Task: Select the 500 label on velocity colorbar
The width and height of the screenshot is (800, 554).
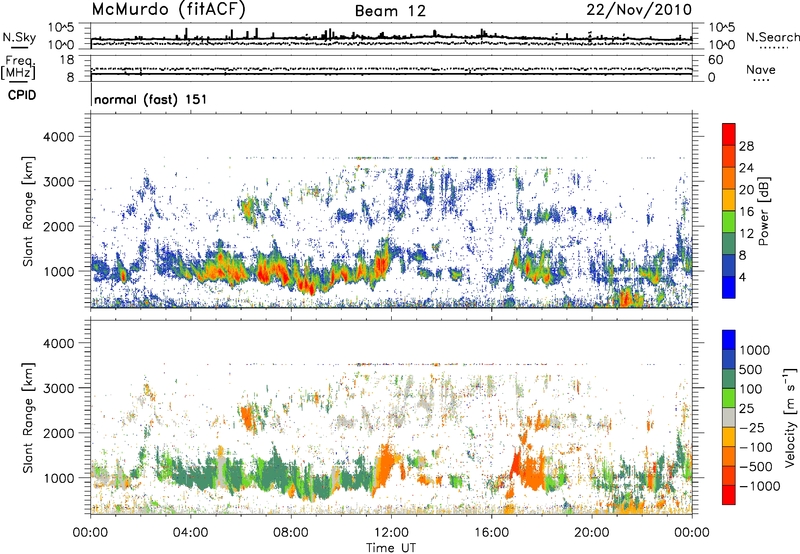Action: tap(751, 369)
